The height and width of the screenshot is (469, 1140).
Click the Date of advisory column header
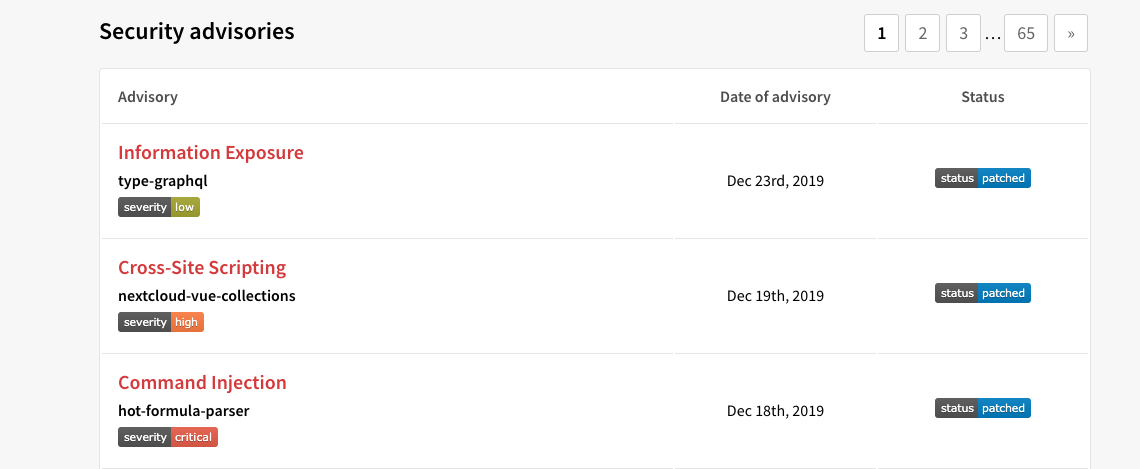click(775, 97)
